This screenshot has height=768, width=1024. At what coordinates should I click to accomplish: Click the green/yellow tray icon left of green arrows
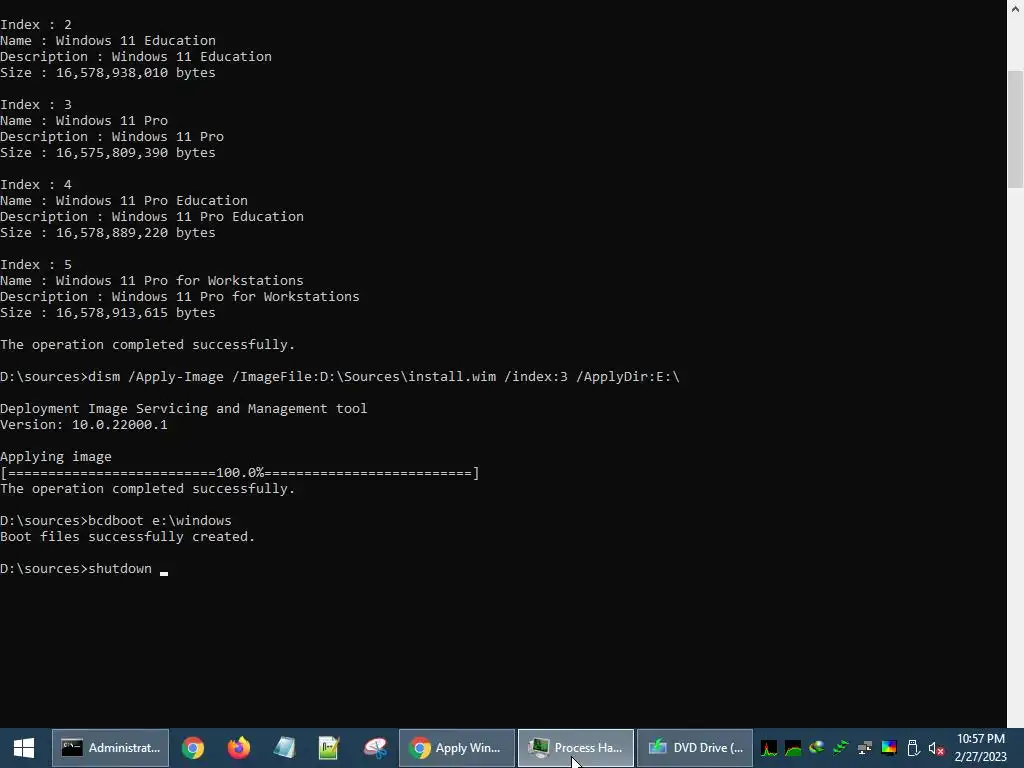coord(816,748)
